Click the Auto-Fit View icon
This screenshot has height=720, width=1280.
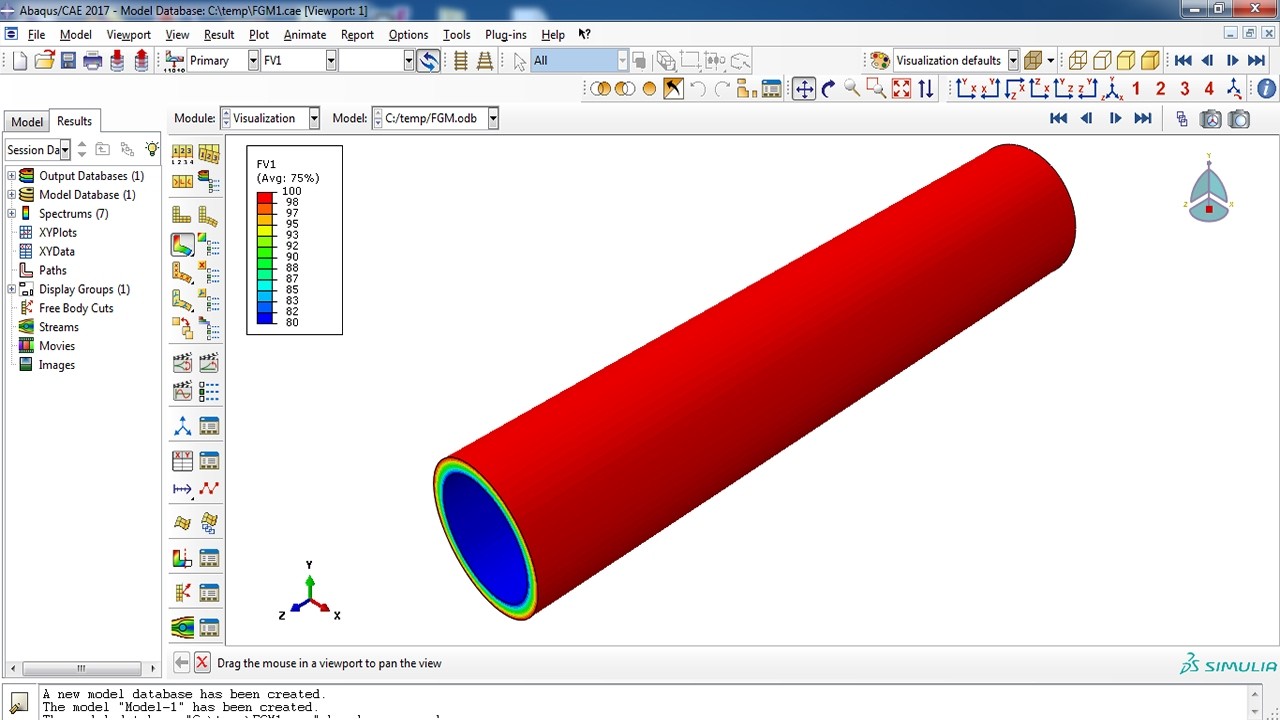901,89
